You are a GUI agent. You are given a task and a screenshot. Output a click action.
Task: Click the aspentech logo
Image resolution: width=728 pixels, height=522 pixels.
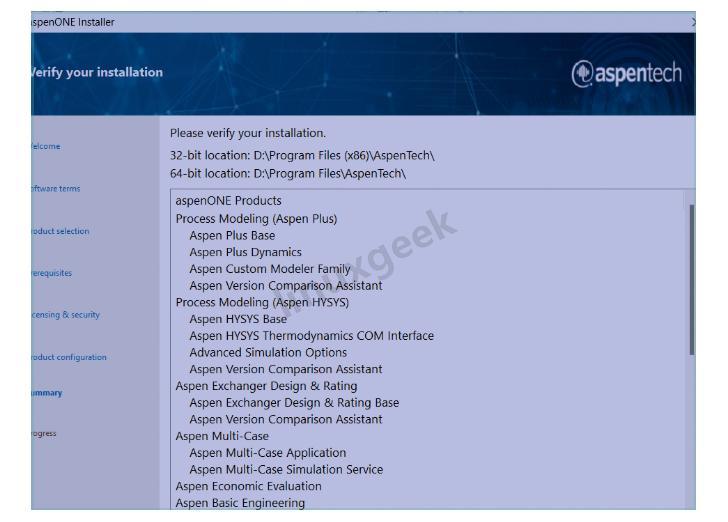click(626, 73)
